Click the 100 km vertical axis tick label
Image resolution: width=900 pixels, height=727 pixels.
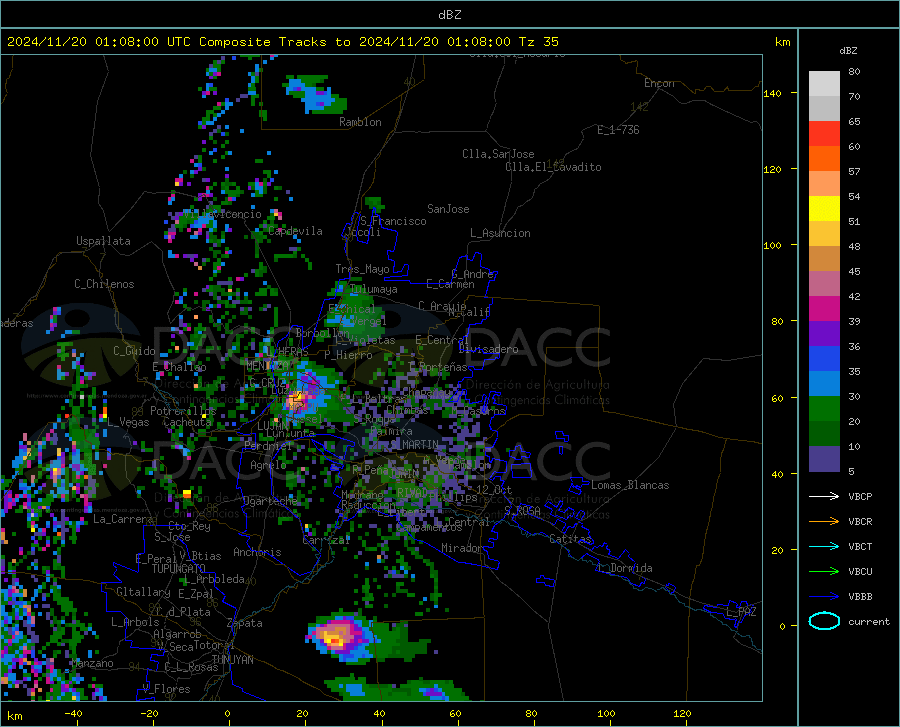(x=772, y=245)
